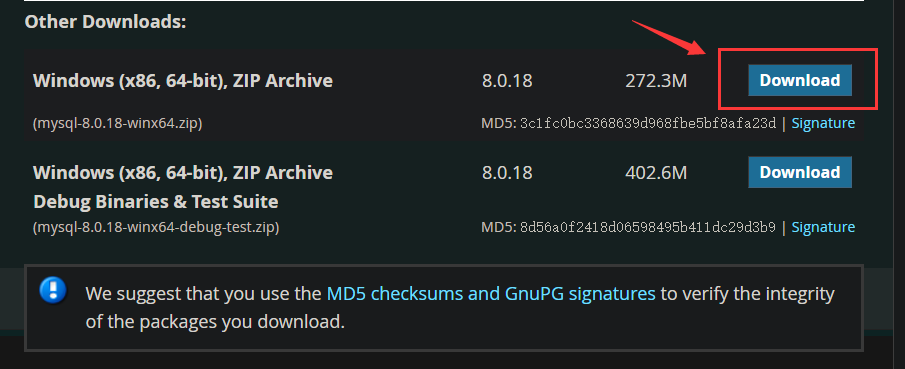Click the blue exclamation info icon
This screenshot has width=905, height=369.
pos(53,289)
